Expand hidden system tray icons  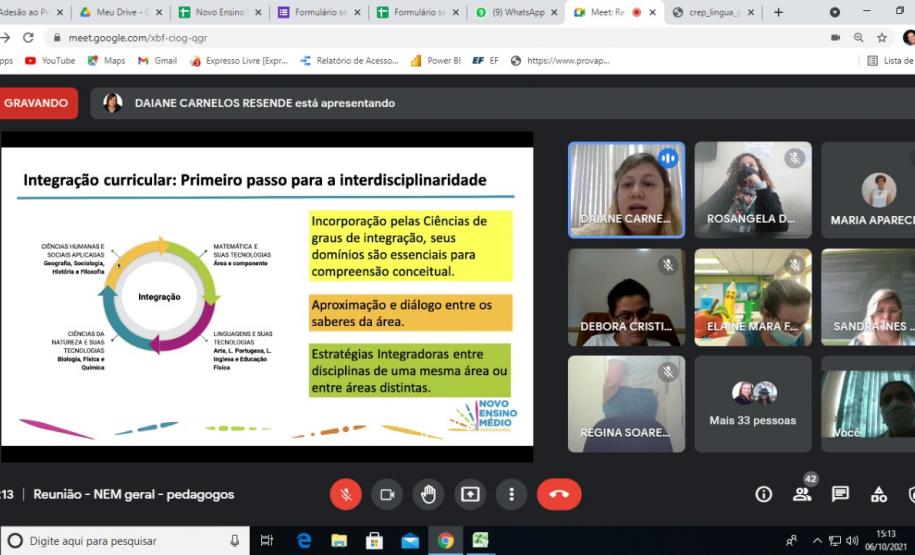coord(818,541)
